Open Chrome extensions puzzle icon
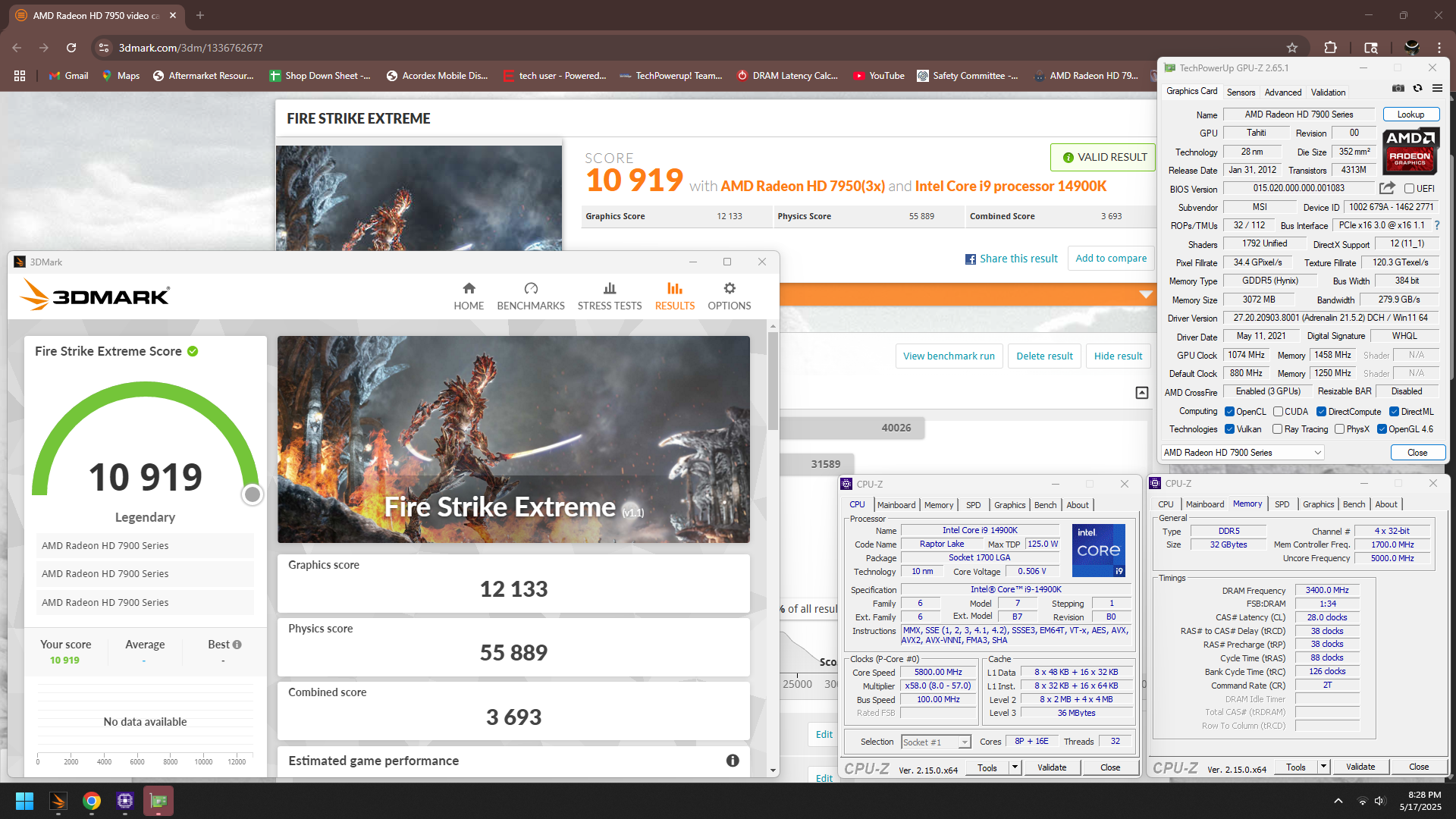The height and width of the screenshot is (819, 1456). pos(1330,48)
